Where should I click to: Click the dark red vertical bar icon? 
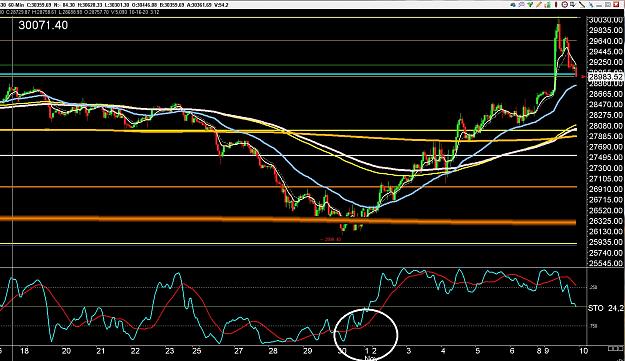click(x=556, y=5)
